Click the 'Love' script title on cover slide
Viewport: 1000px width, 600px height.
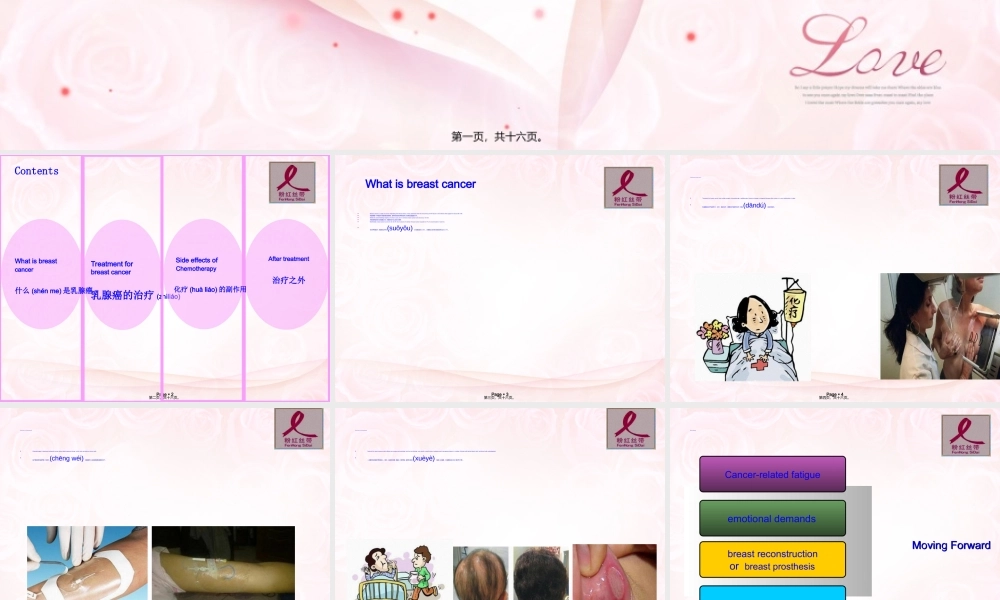(866, 52)
